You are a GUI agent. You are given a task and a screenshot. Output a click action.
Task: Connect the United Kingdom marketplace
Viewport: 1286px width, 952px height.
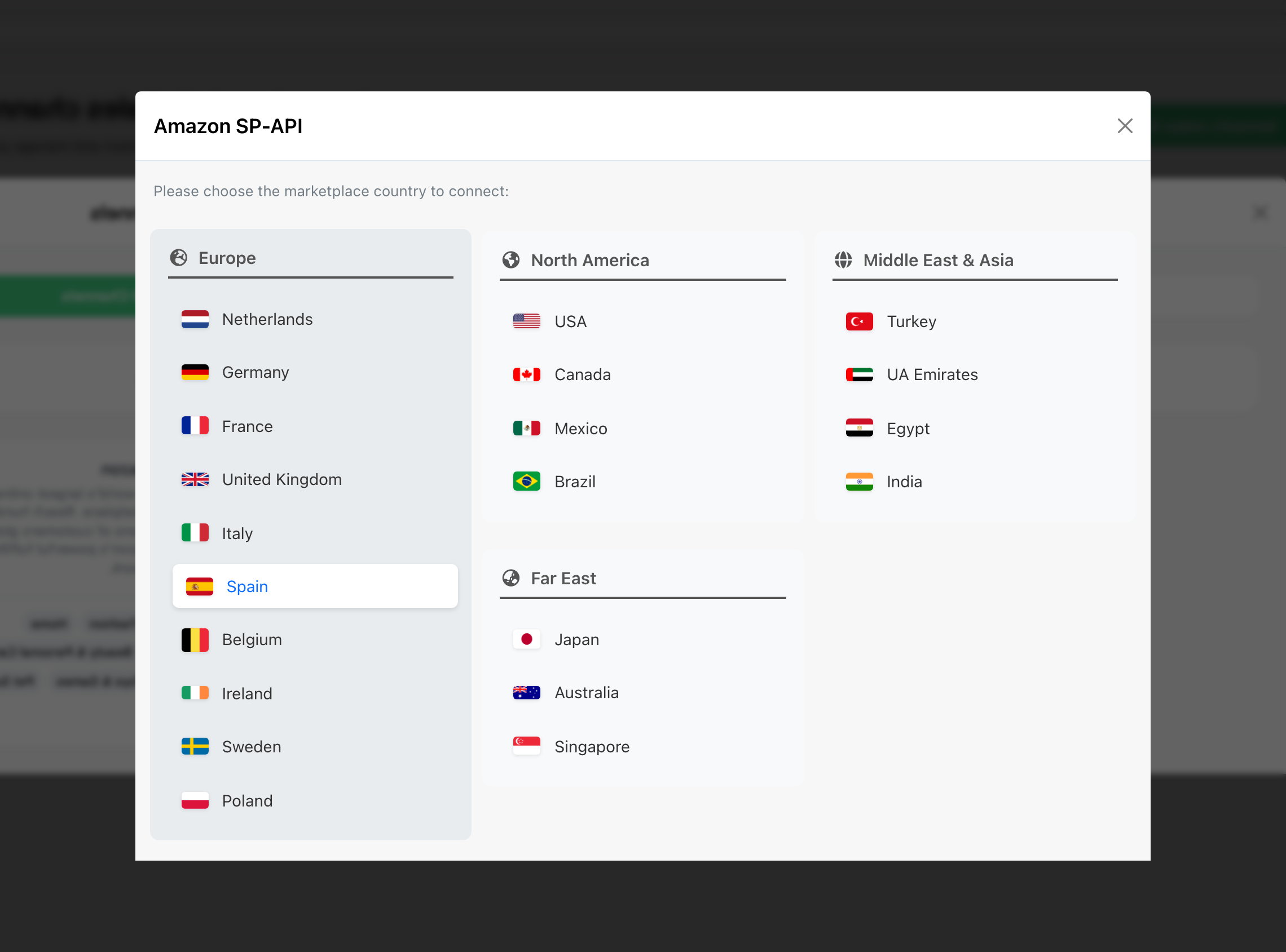pyautogui.click(x=311, y=479)
